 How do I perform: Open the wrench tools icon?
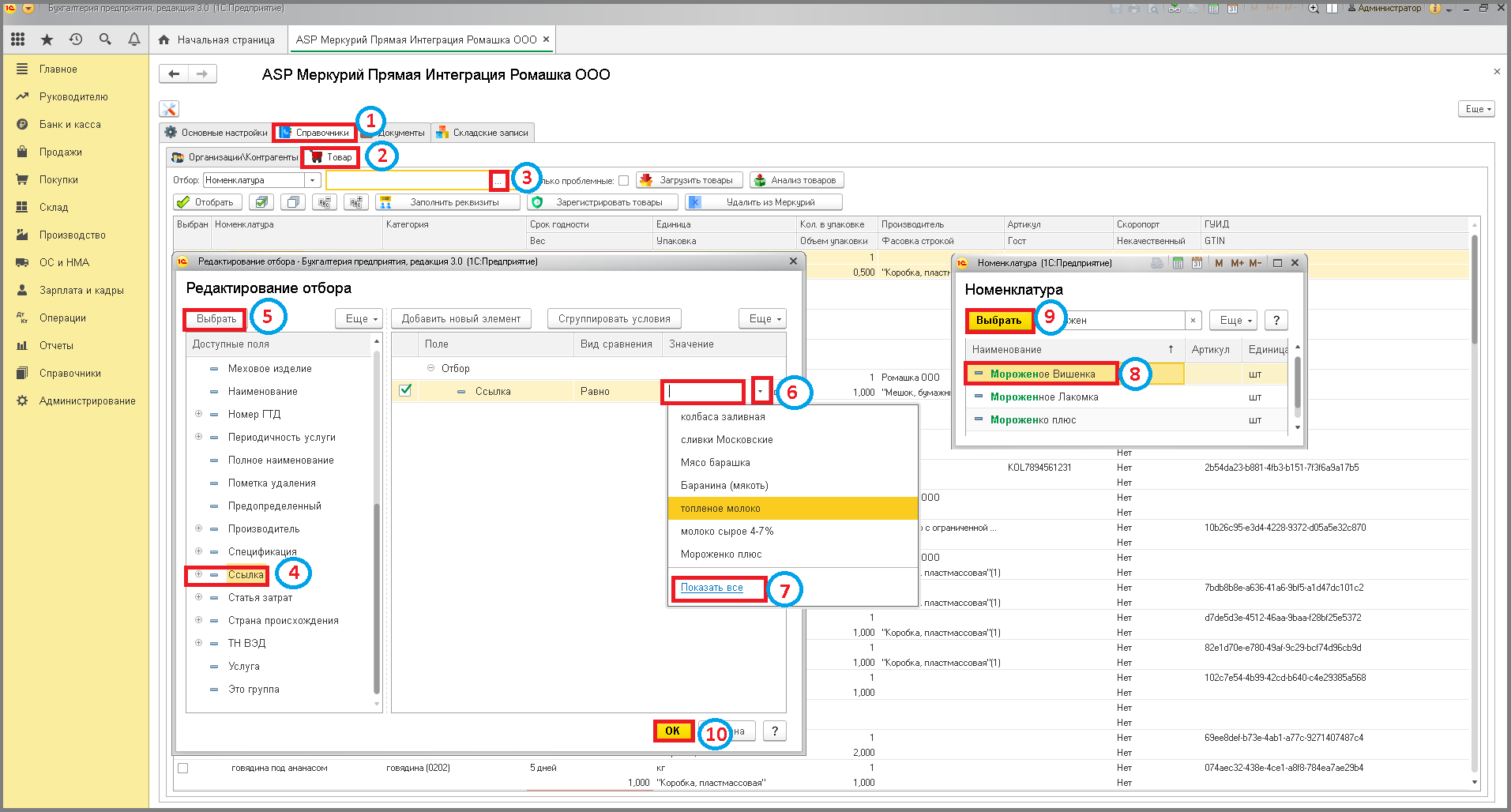point(169,109)
